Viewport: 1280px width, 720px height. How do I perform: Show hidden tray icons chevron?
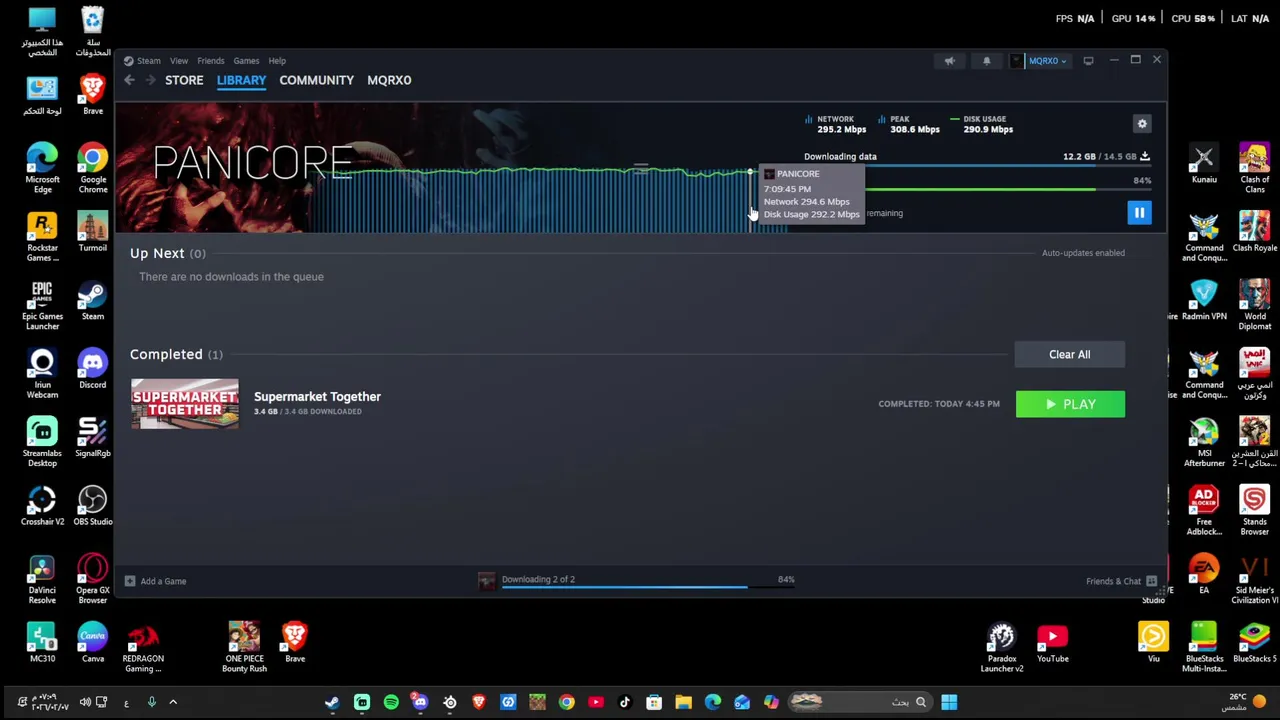point(172,702)
